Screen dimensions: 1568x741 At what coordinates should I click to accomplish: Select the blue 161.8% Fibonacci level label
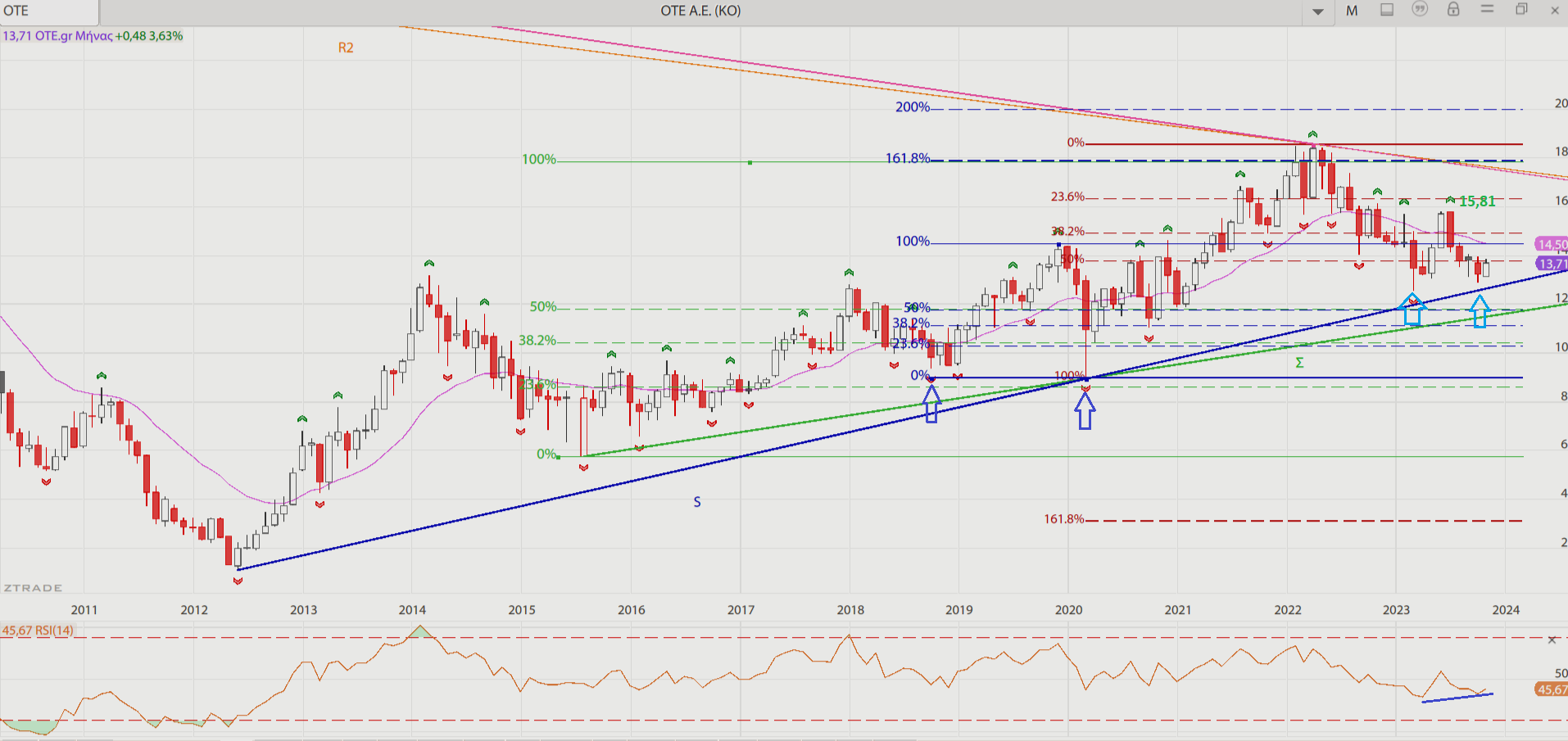tap(908, 158)
